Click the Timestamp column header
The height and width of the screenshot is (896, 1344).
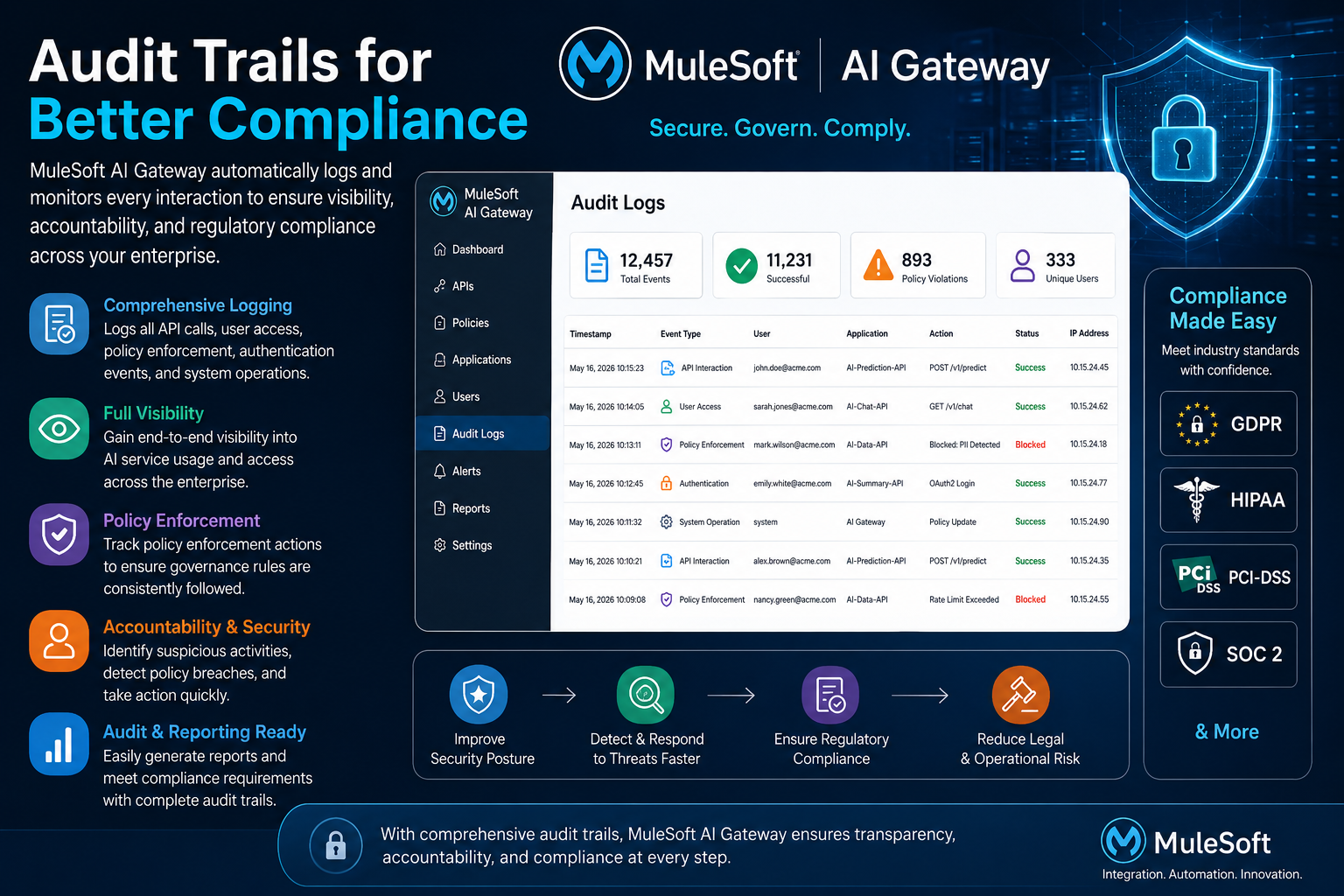click(x=591, y=334)
